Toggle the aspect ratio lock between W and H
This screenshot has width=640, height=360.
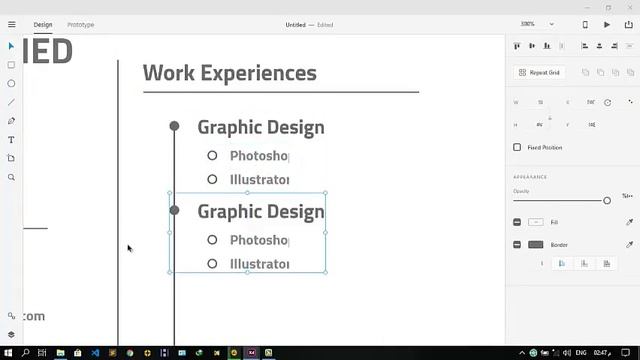pyautogui.click(x=550, y=118)
